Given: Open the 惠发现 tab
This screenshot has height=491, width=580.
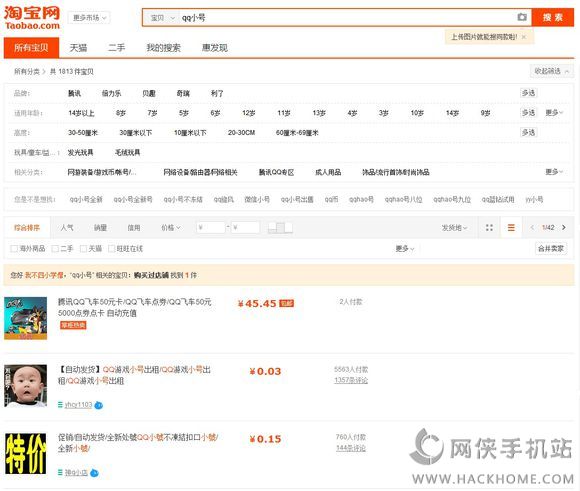Looking at the screenshot, I should [215, 48].
